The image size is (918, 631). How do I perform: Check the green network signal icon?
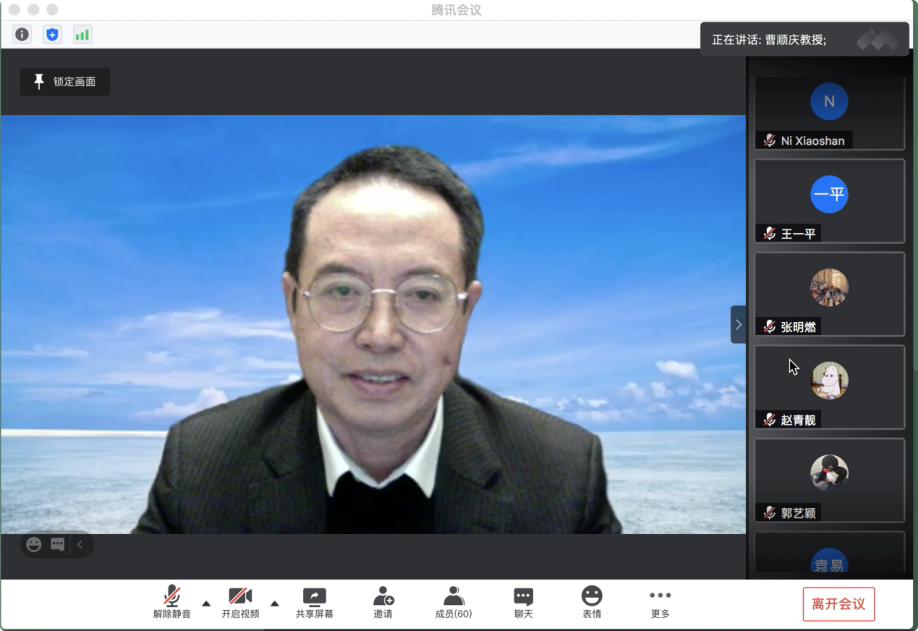point(82,35)
